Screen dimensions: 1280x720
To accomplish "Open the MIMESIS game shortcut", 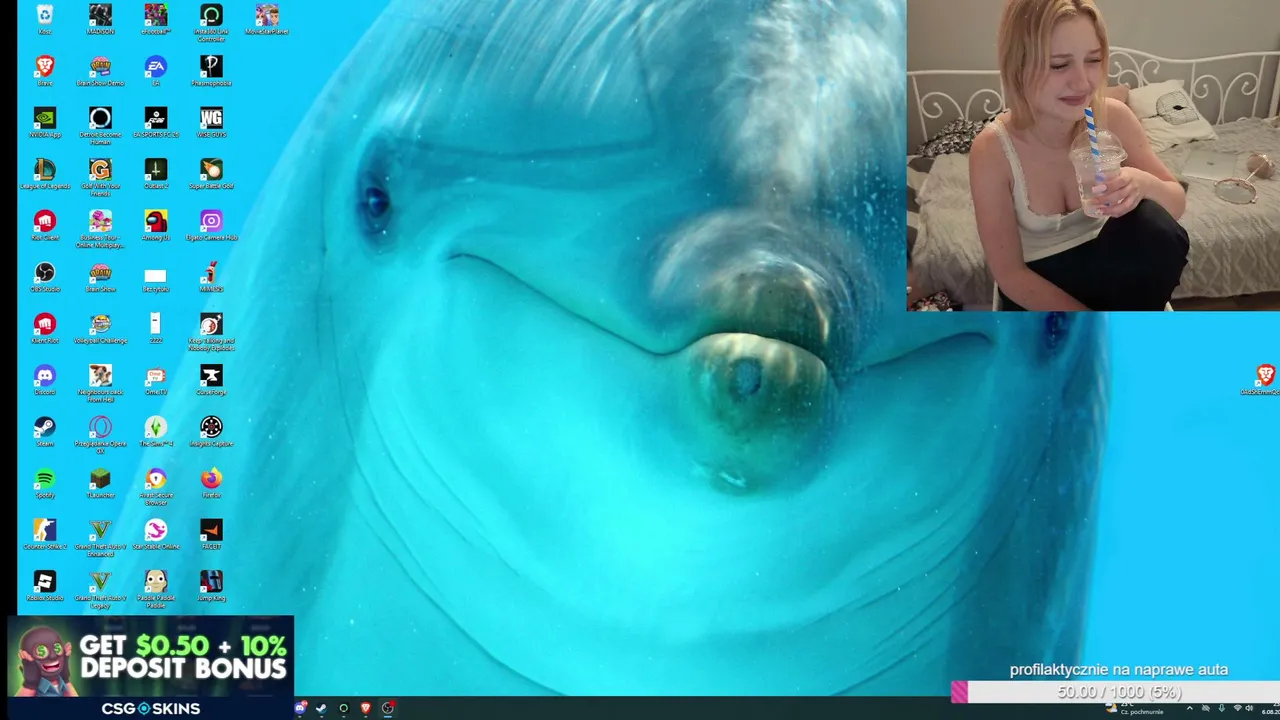I will click(211, 277).
